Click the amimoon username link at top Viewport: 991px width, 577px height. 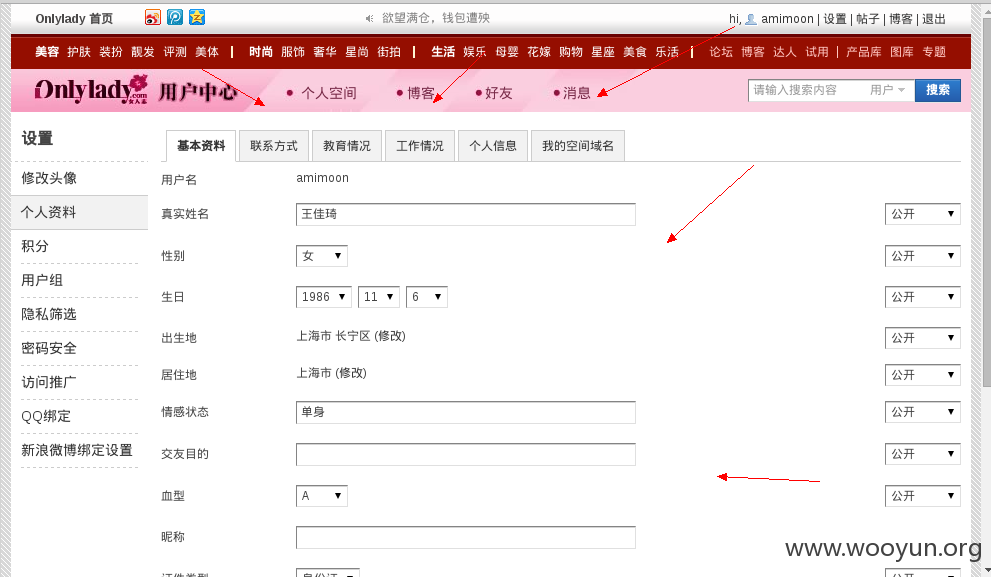[x=787, y=19]
